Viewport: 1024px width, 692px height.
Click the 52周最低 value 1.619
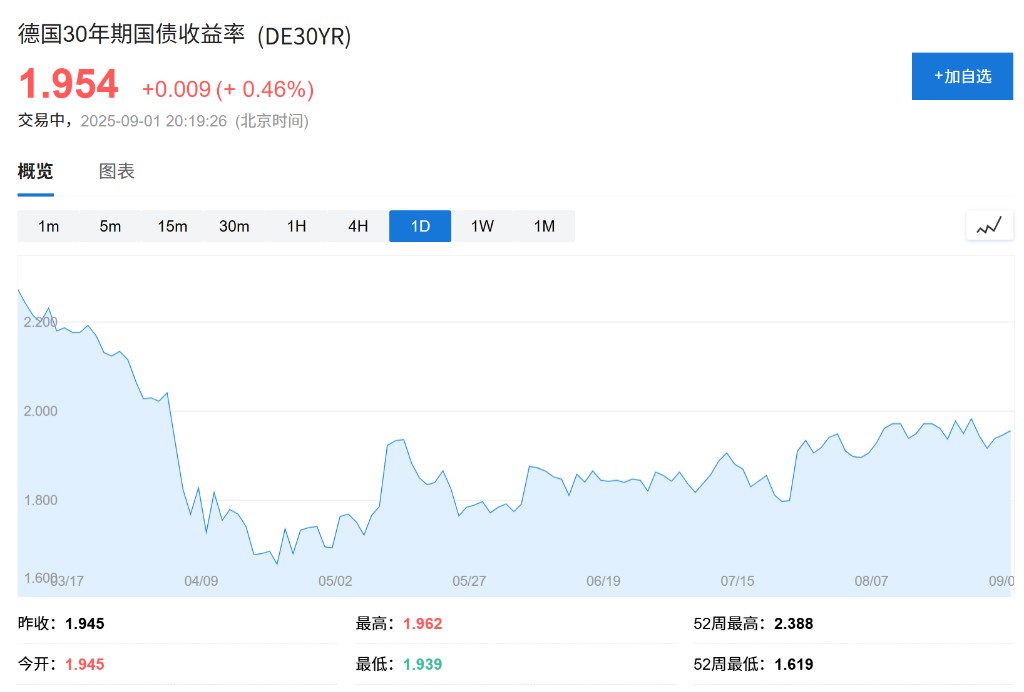[x=793, y=664]
